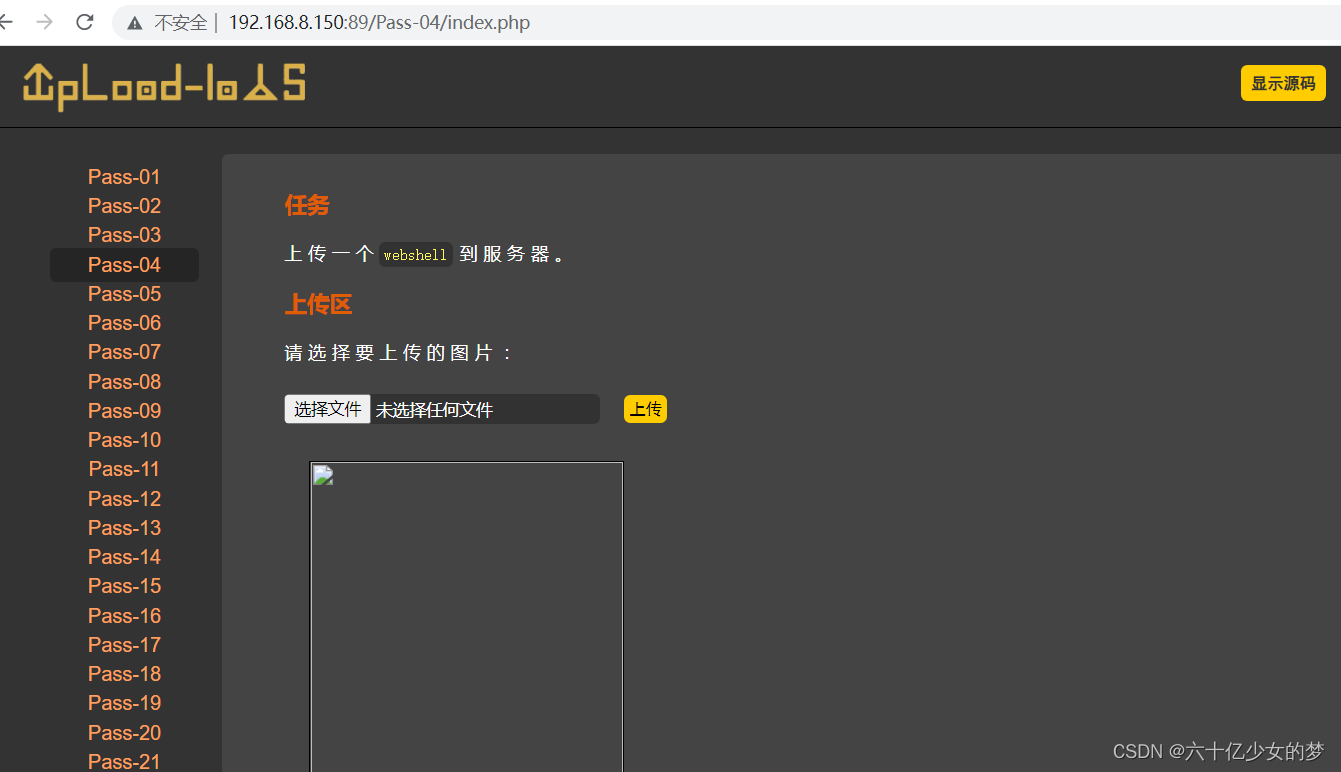The width and height of the screenshot is (1341, 772).
Task: Click the 任务 section heading
Action: [x=305, y=205]
